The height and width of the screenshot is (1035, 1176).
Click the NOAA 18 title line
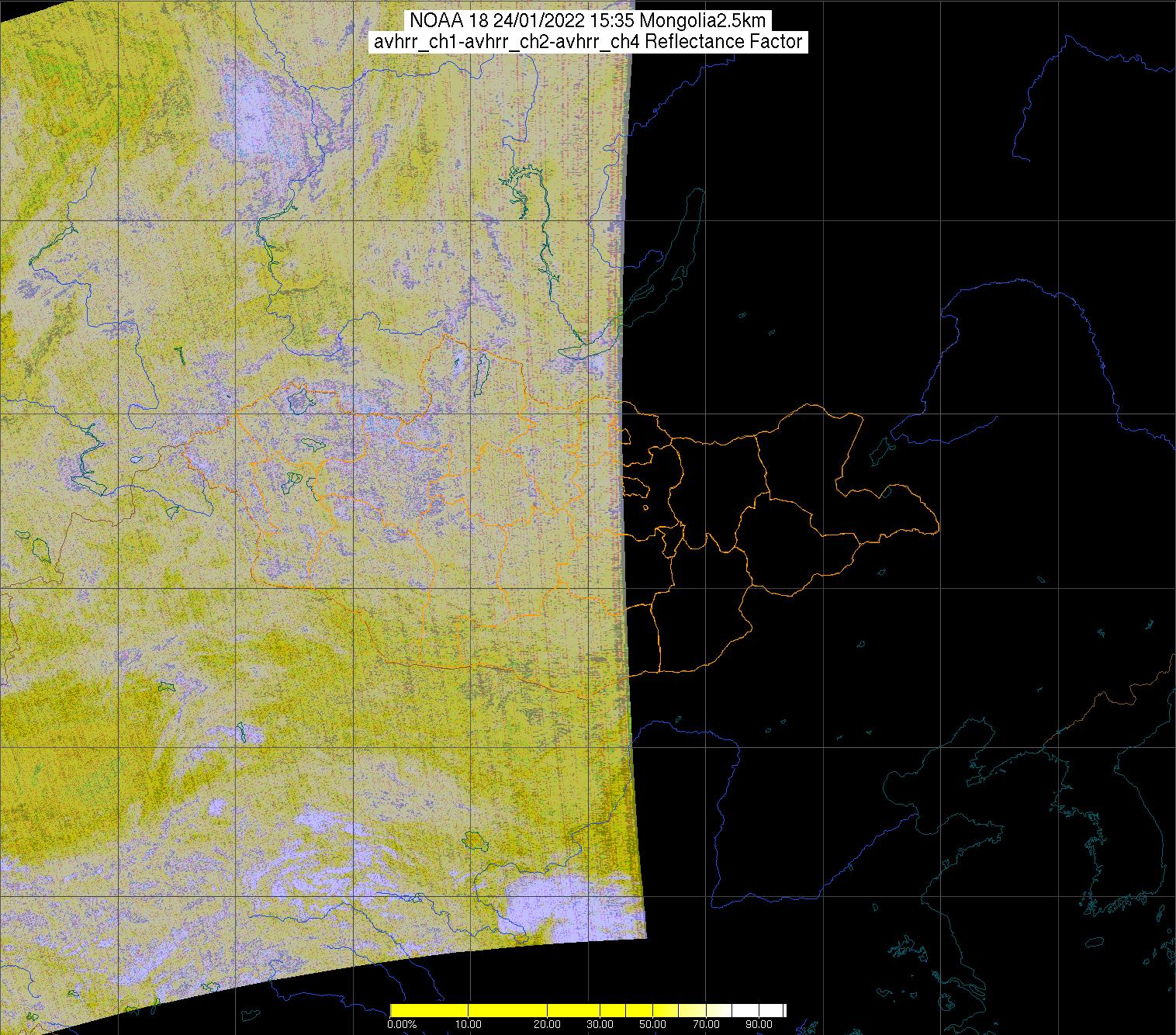587,20
